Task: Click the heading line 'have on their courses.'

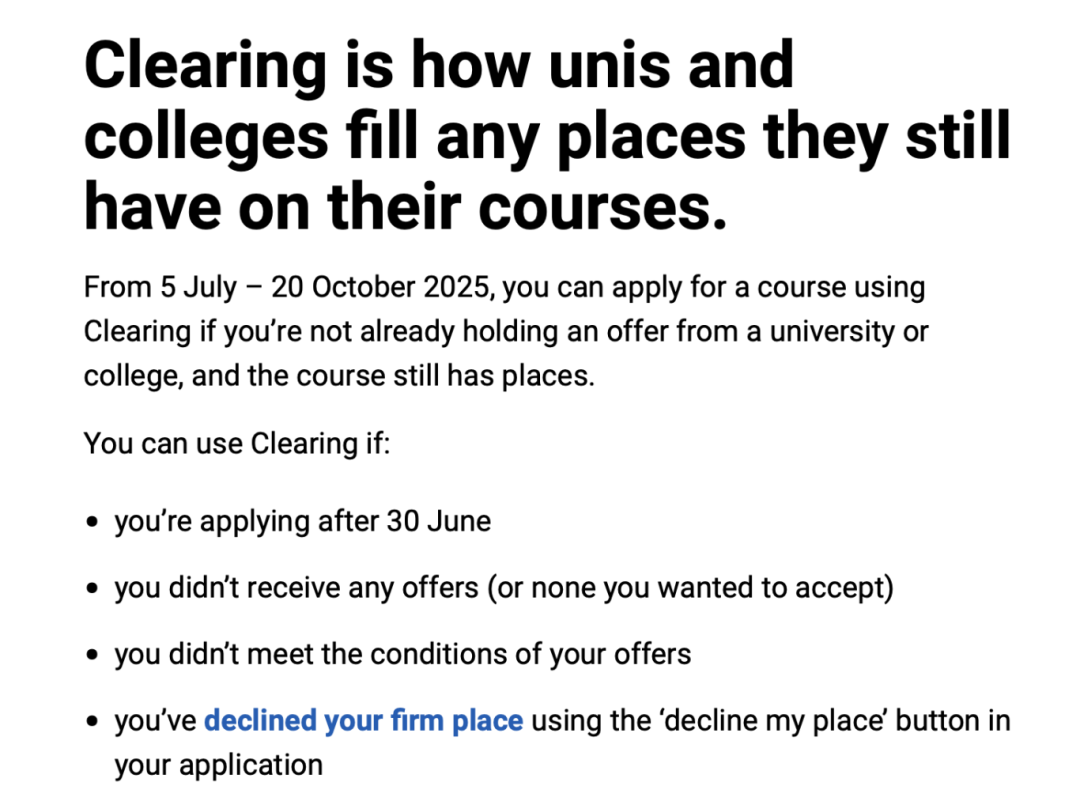Action: (x=406, y=207)
